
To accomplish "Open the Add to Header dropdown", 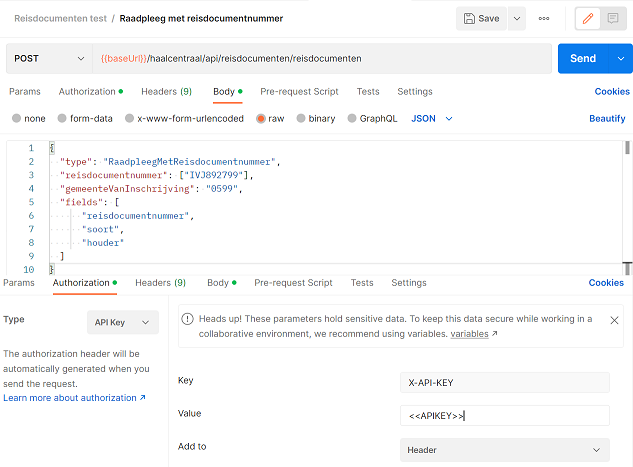I will pos(505,450).
